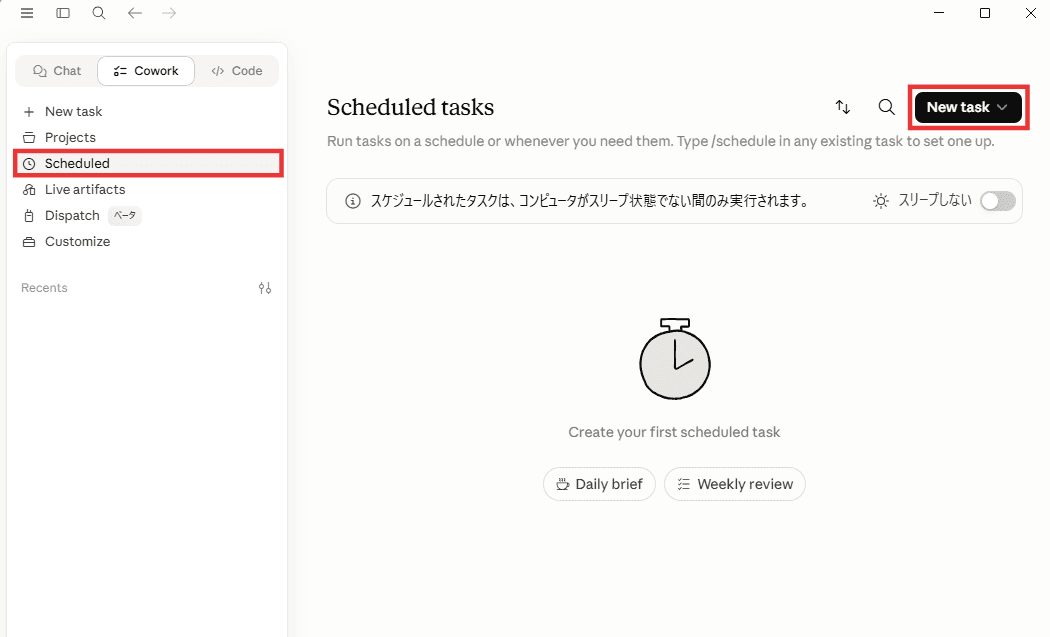This screenshot has width=1050, height=637.
Task: Open the hamburger menu icon
Action: [27, 13]
